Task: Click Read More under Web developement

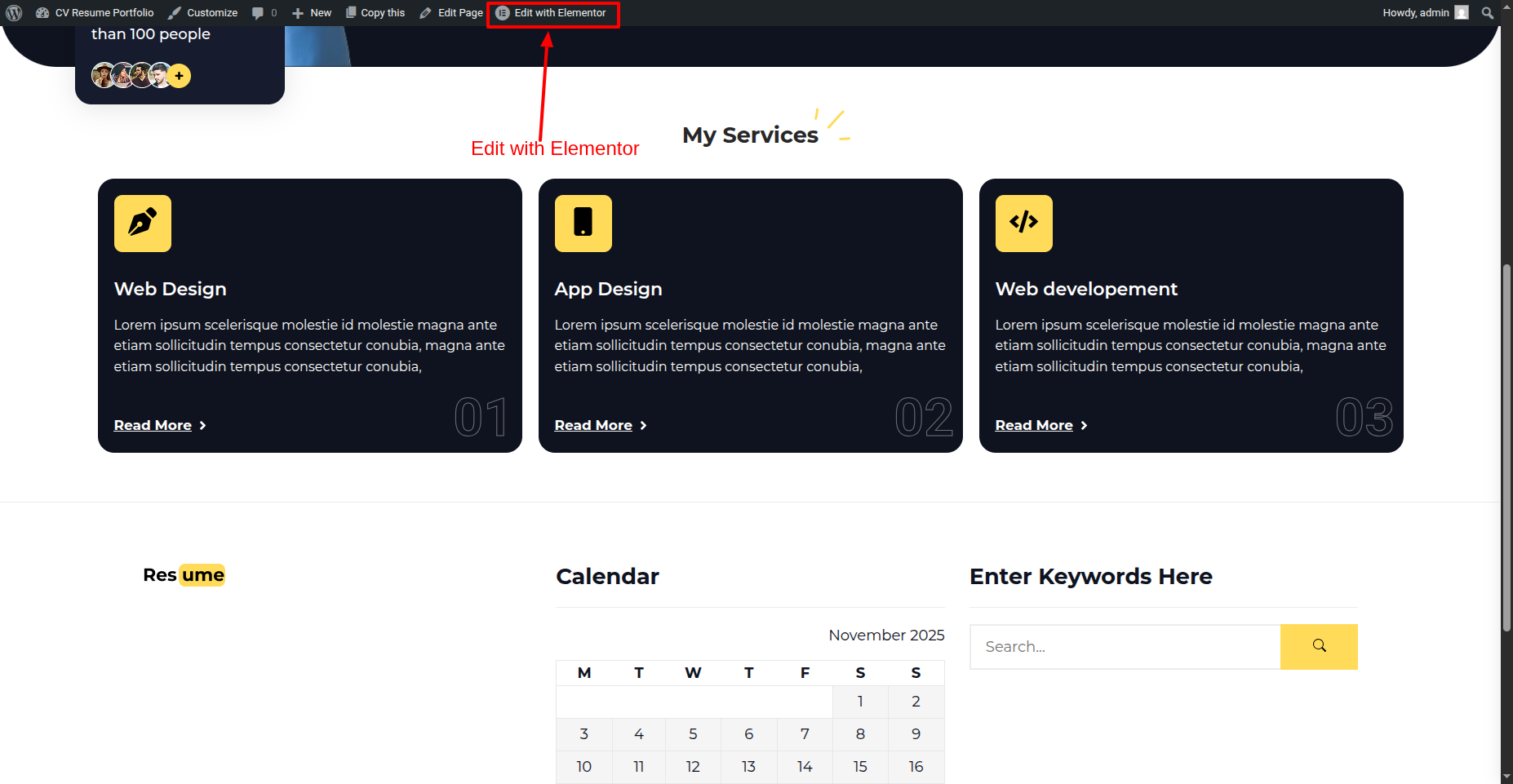Action: (1034, 425)
